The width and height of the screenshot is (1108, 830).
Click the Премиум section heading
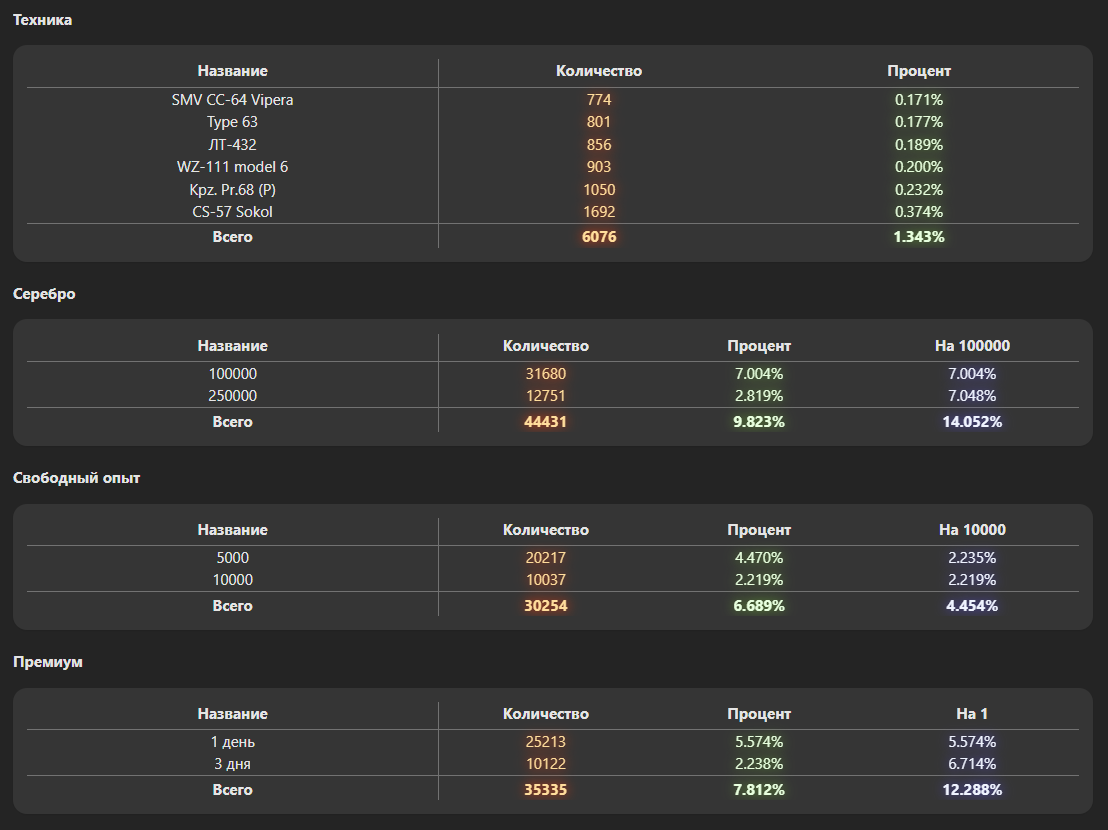[47, 662]
